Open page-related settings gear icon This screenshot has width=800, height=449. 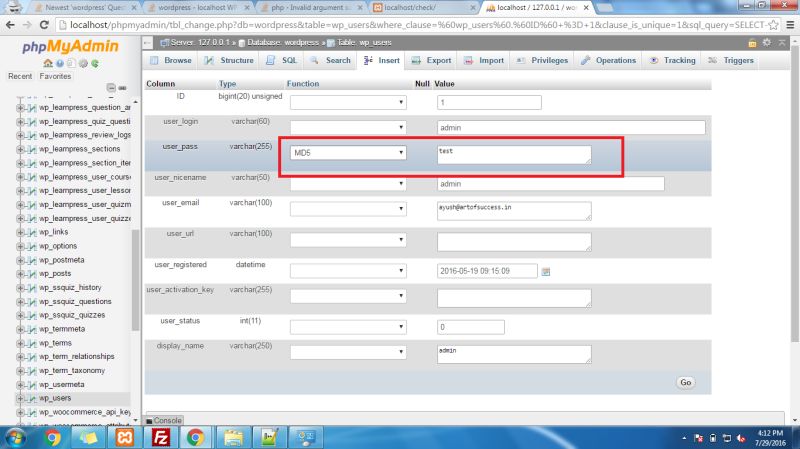coord(766,42)
